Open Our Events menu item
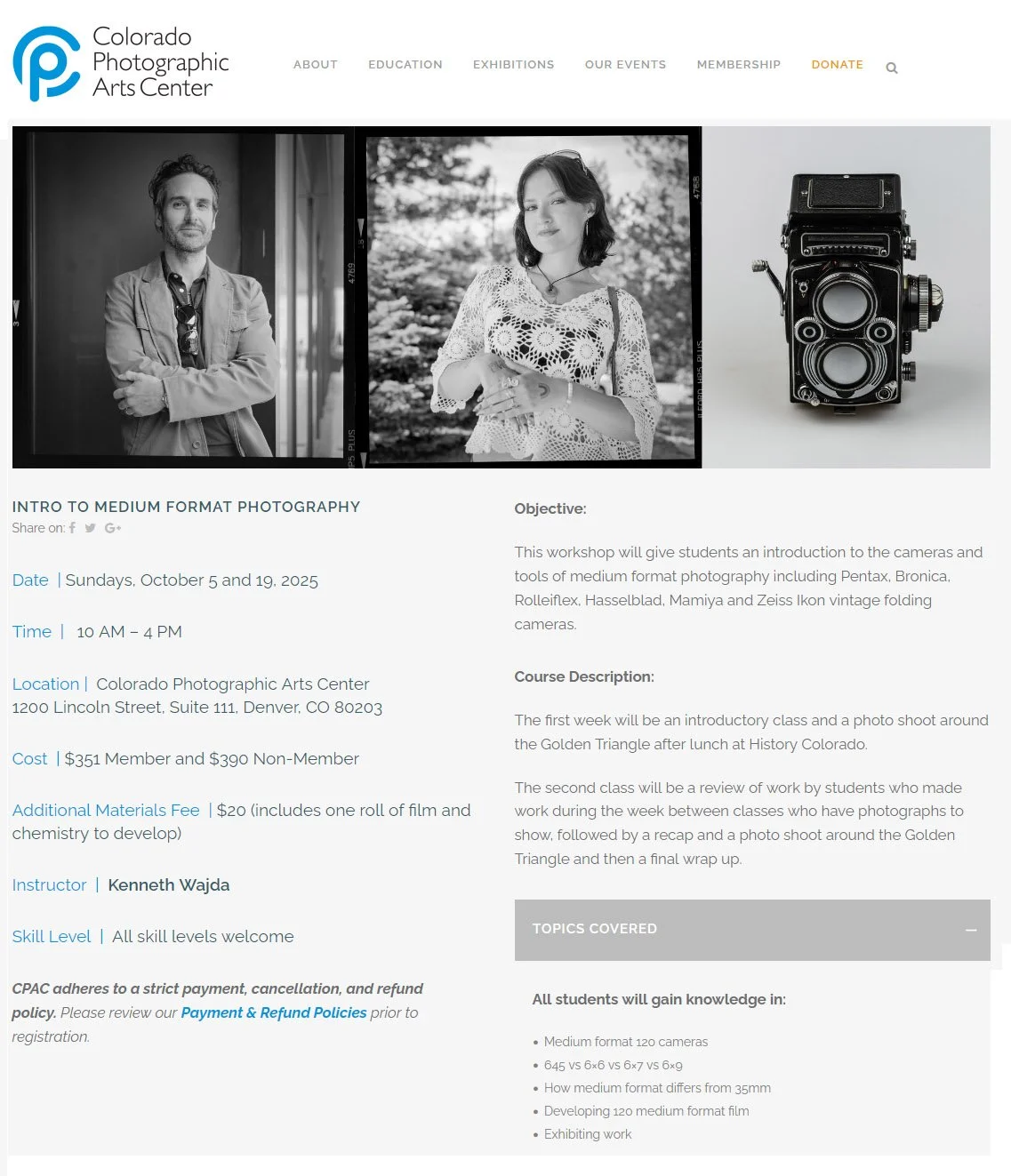This screenshot has height=1176, width=1011. click(626, 65)
